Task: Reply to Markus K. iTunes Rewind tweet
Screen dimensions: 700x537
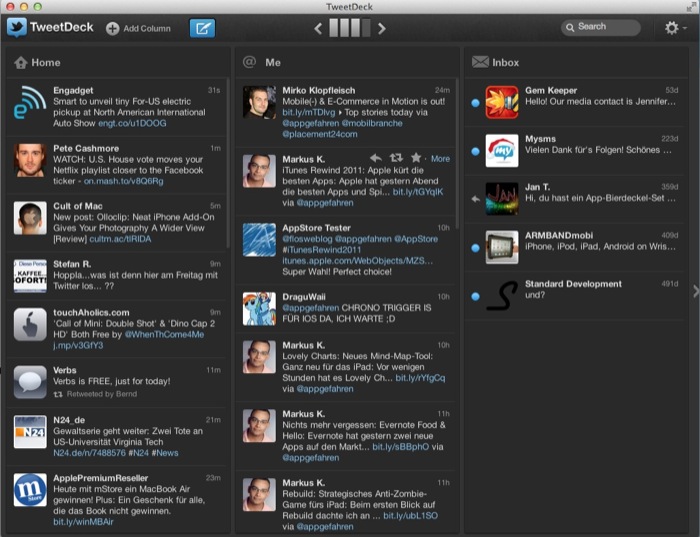Action: point(376,158)
